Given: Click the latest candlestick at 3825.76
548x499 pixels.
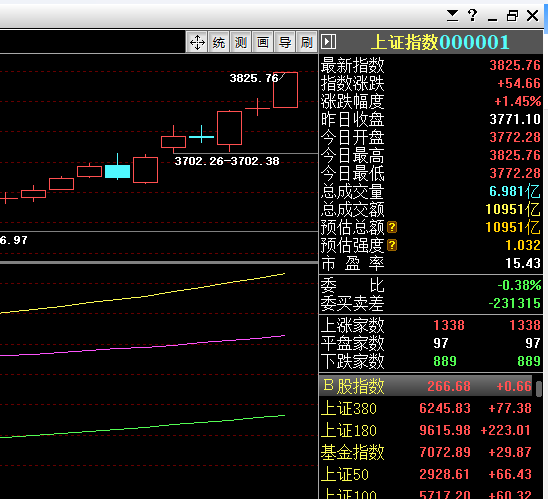Looking at the screenshot, I should (x=285, y=90).
